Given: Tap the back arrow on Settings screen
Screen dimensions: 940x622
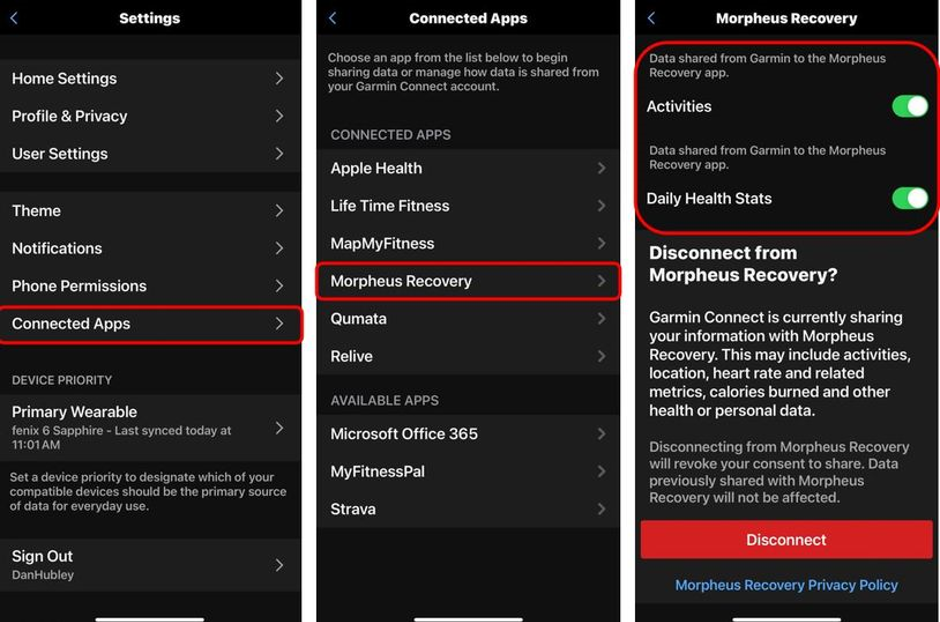Looking at the screenshot, I should [14, 18].
